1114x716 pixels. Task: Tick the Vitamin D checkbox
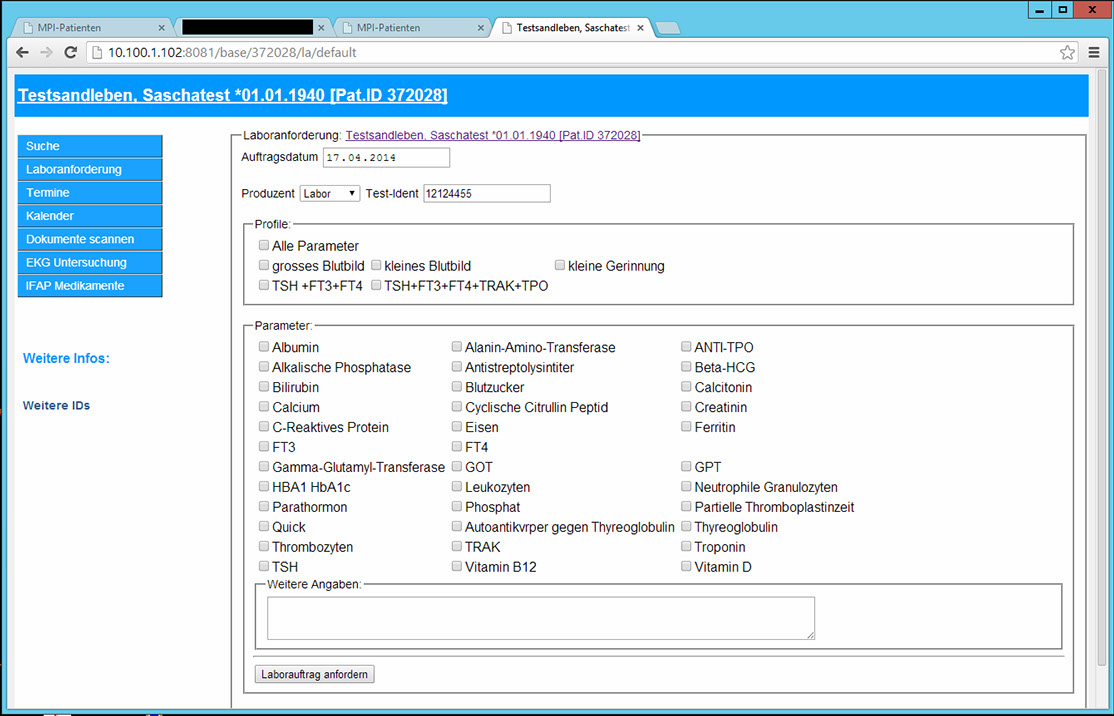(x=686, y=567)
